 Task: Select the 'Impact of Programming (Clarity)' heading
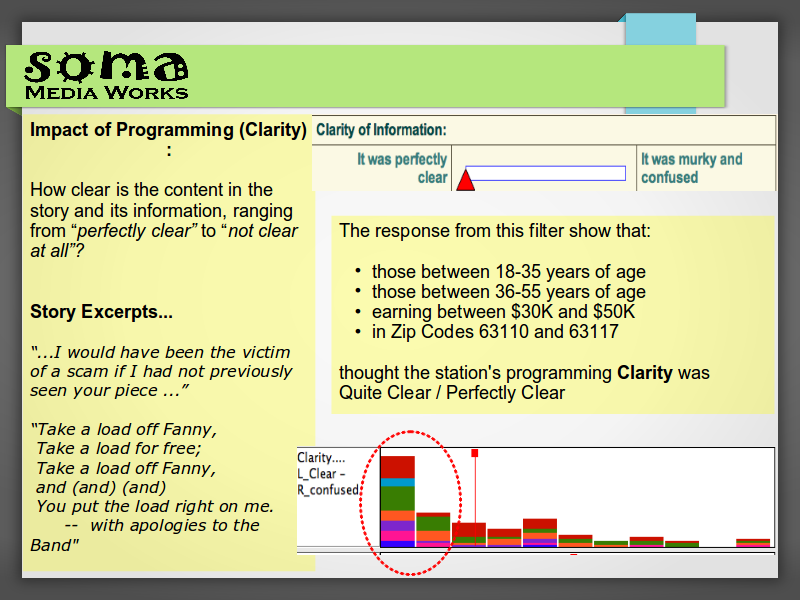pyautogui.click(x=168, y=130)
